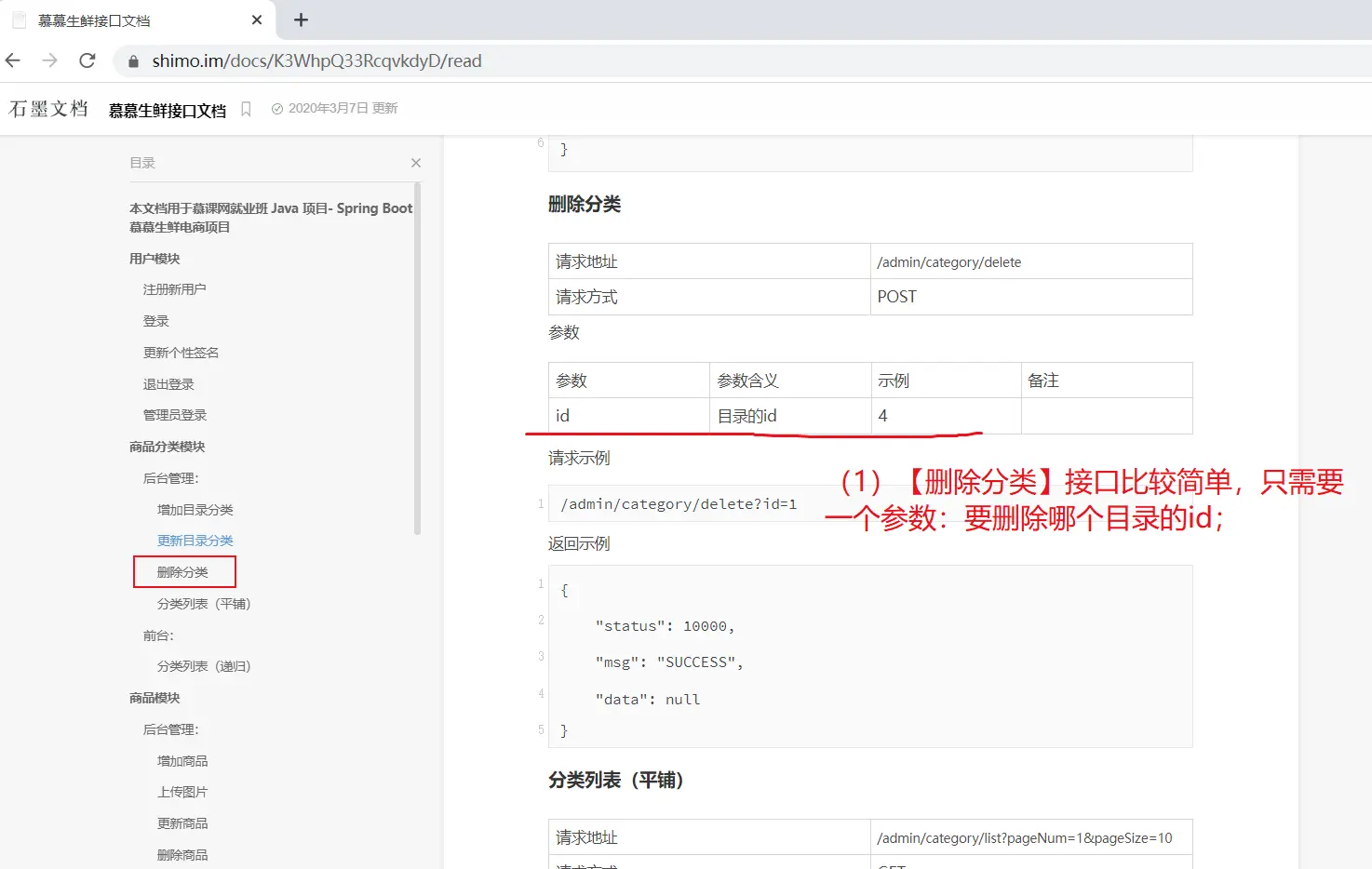Jump to 更新个性签名 section

tap(182, 353)
